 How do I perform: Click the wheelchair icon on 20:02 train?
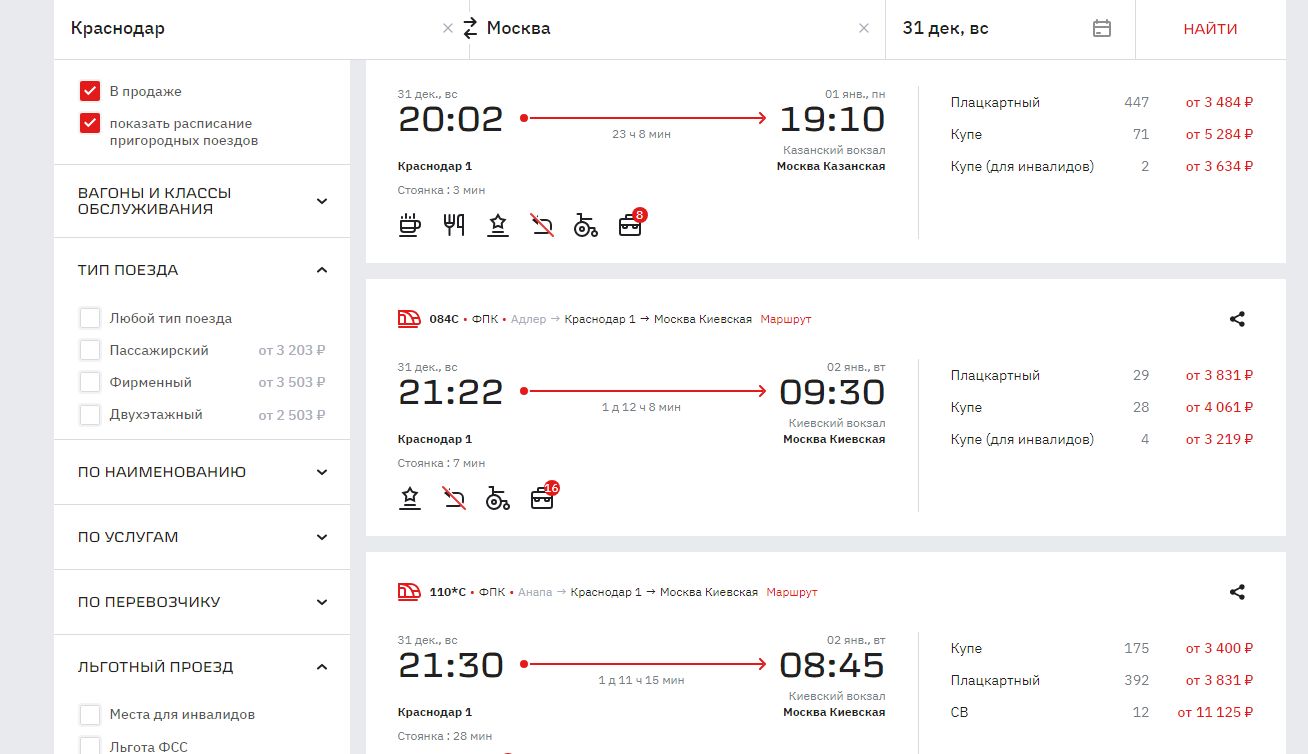click(x=585, y=225)
